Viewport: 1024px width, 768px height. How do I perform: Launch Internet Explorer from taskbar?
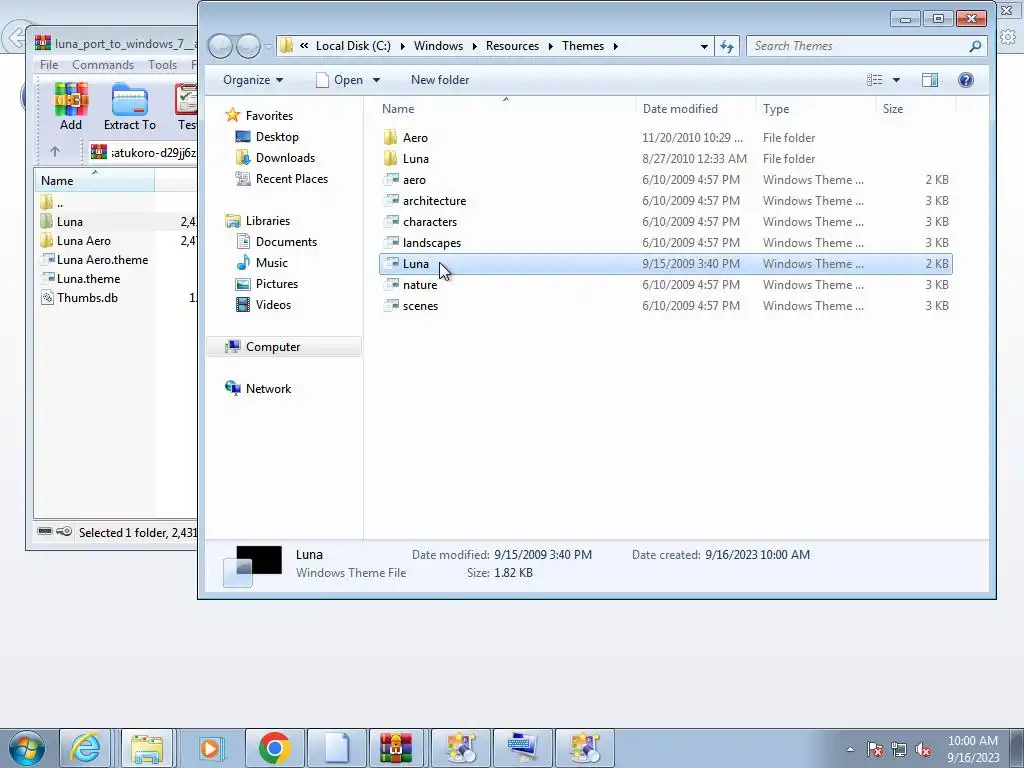point(86,748)
